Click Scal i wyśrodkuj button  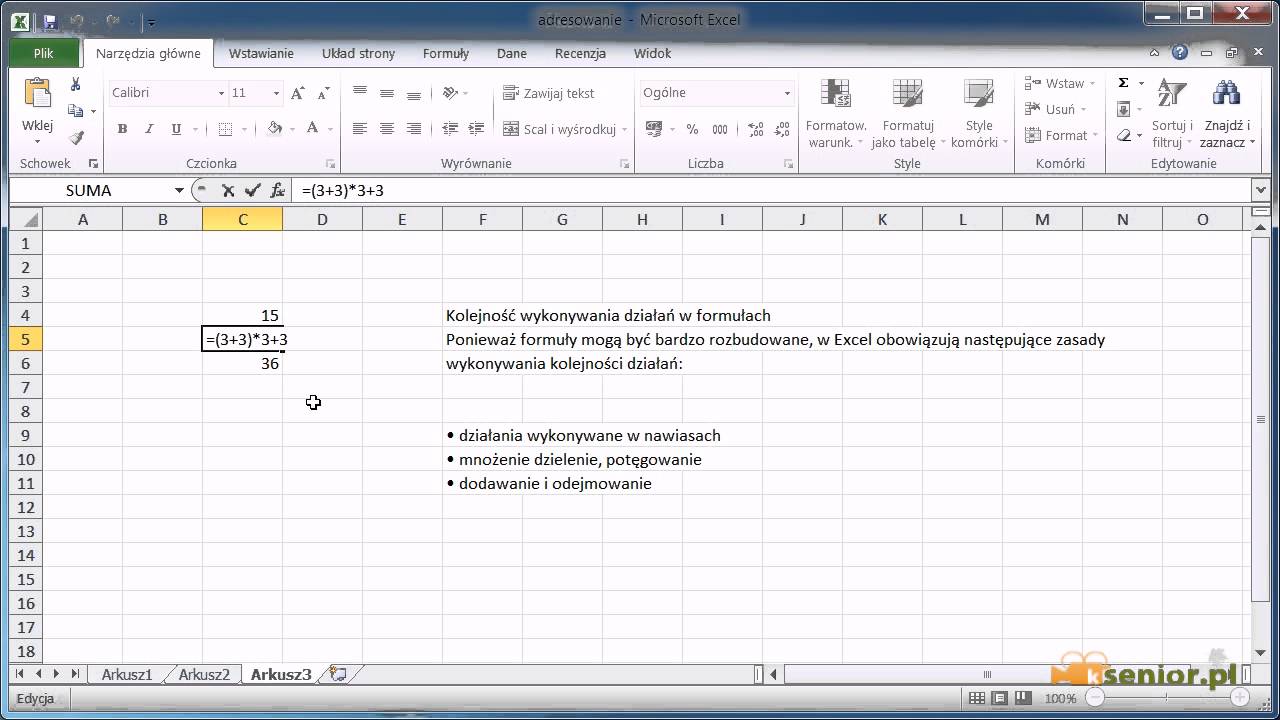click(x=565, y=129)
